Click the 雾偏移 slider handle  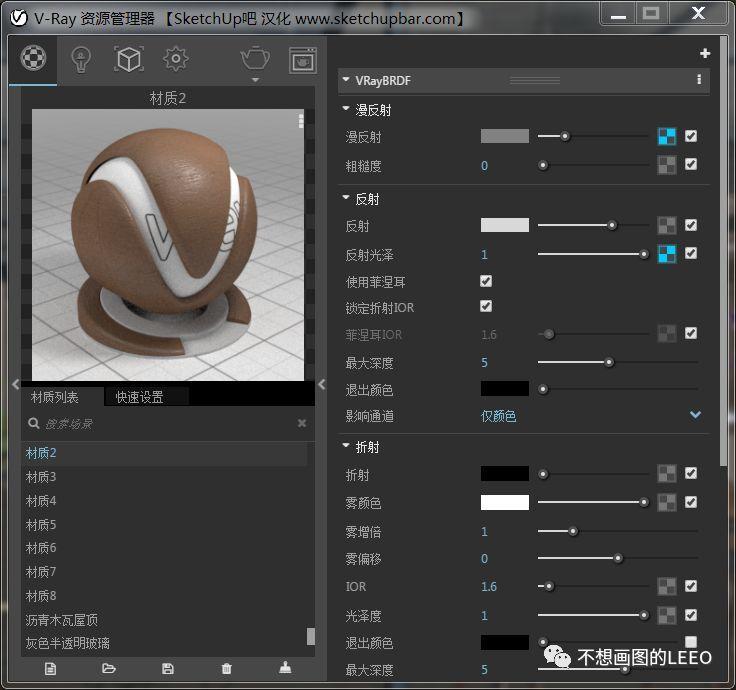[618, 559]
